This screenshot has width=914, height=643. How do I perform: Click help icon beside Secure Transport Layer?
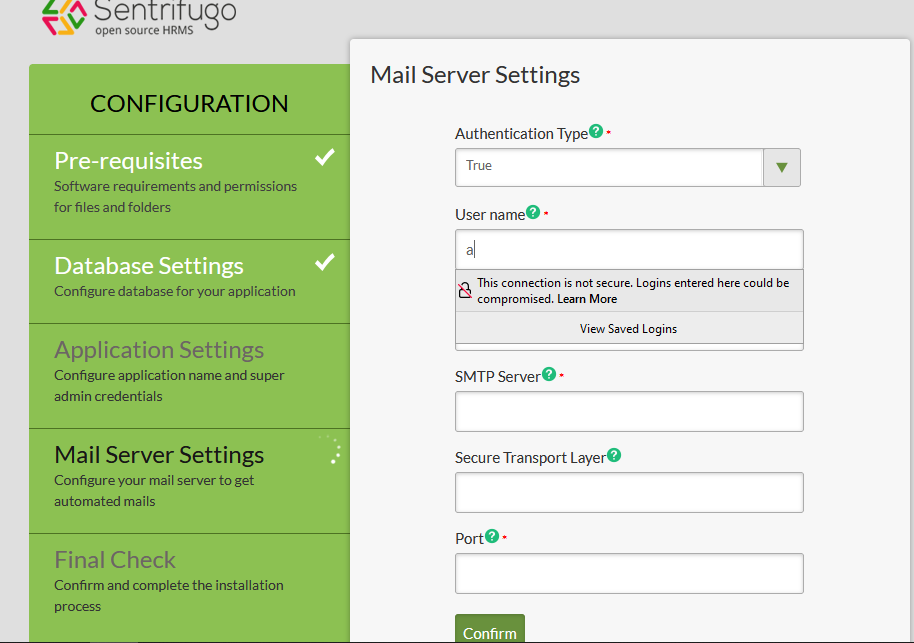pyautogui.click(x=614, y=455)
